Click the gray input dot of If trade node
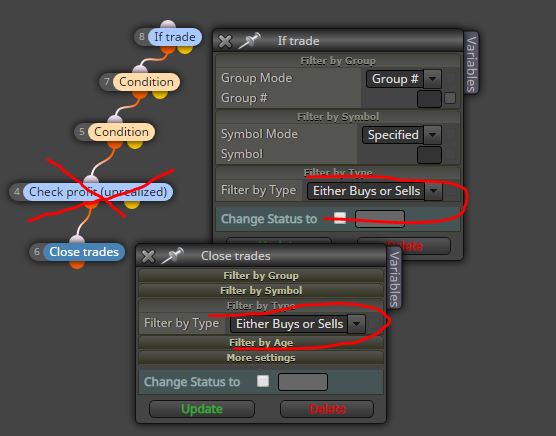Screen dimensions: 556x436 pos(168,25)
